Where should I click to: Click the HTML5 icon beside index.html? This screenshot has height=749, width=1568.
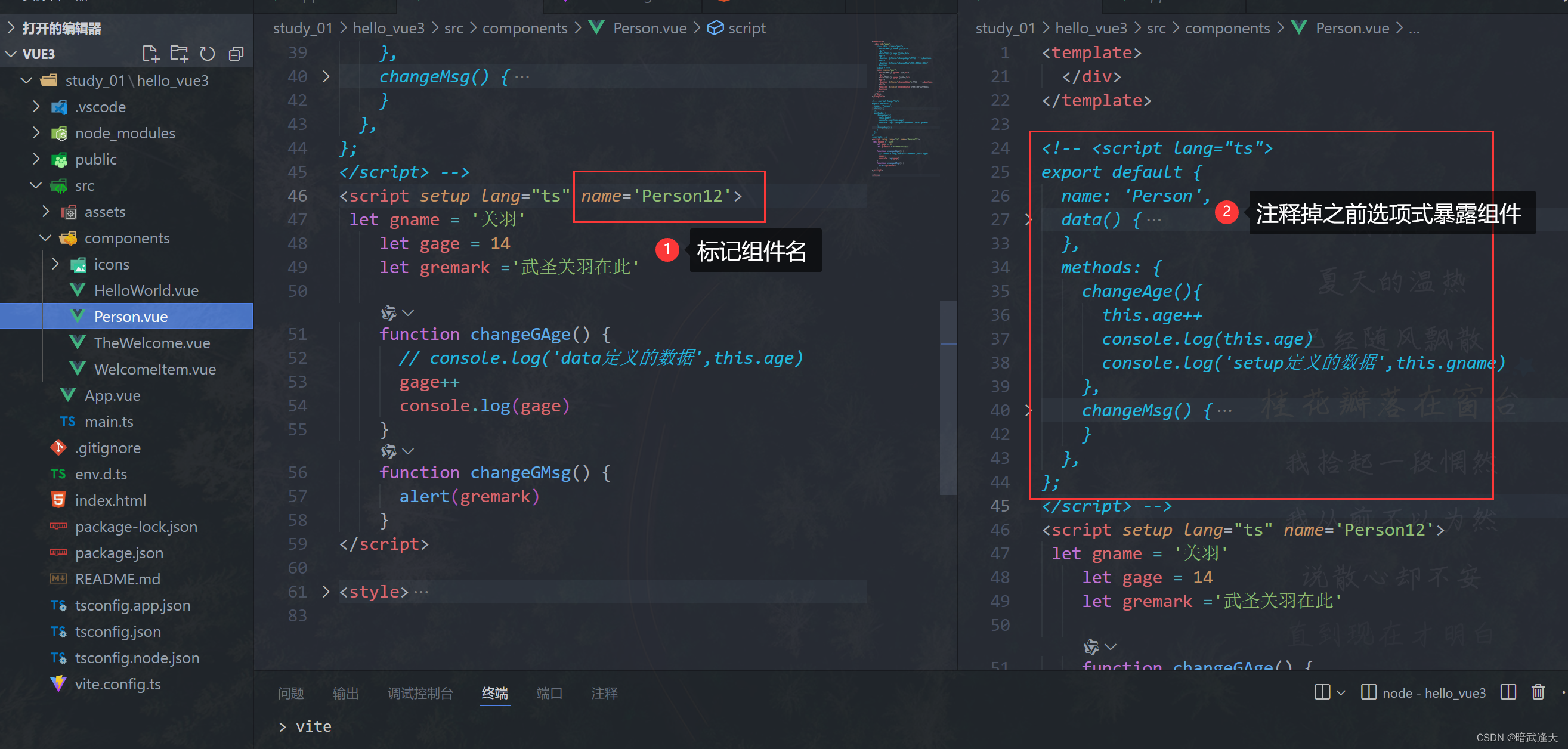tap(58, 500)
